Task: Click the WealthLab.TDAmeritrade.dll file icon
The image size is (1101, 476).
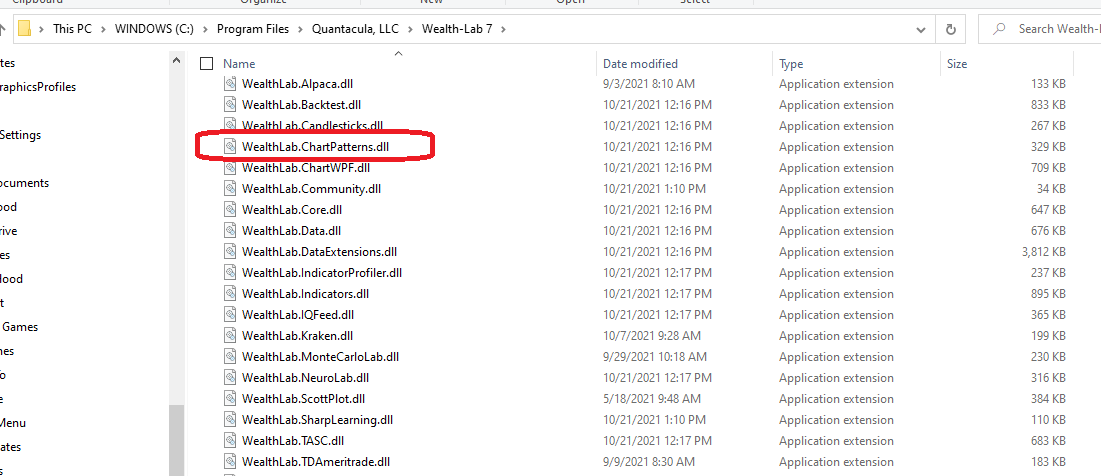Action: tap(231, 463)
